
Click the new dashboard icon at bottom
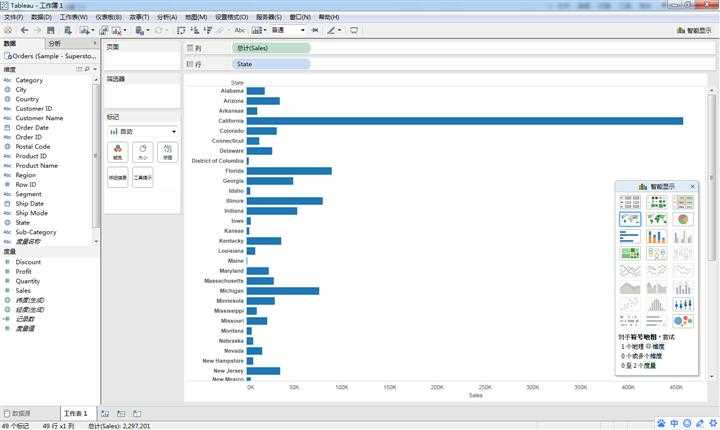tap(121, 413)
